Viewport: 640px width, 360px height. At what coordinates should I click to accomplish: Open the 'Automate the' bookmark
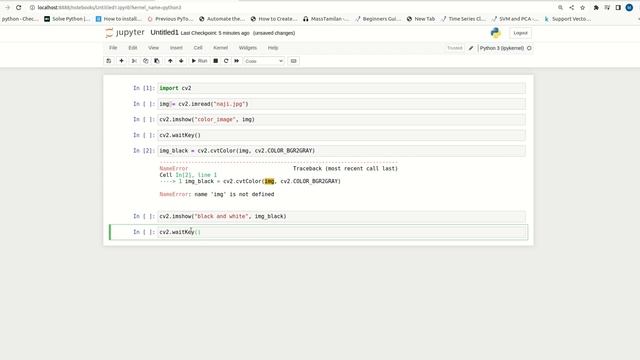click(222, 19)
